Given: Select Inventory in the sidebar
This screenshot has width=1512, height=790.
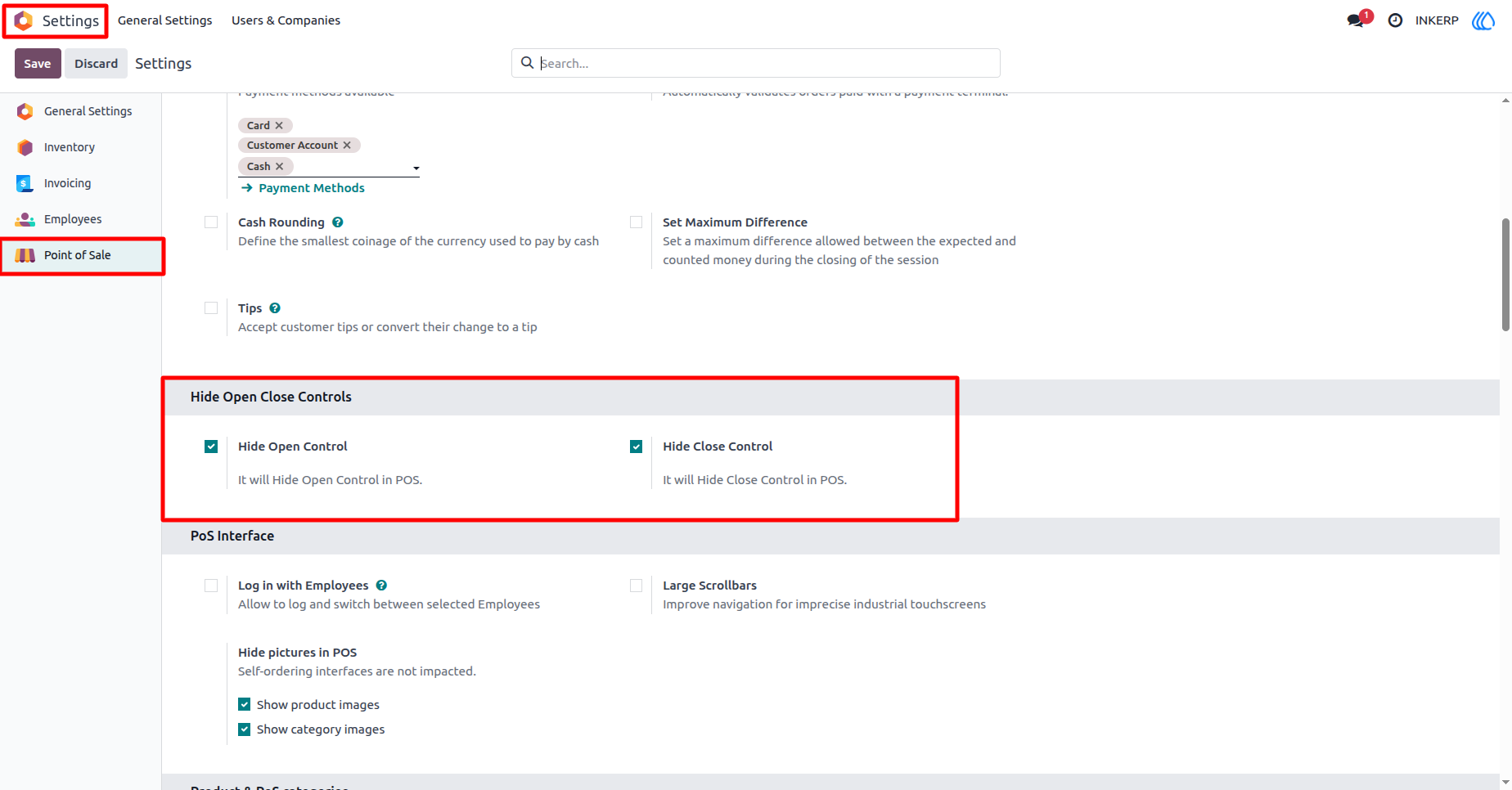Looking at the screenshot, I should pos(81,147).
